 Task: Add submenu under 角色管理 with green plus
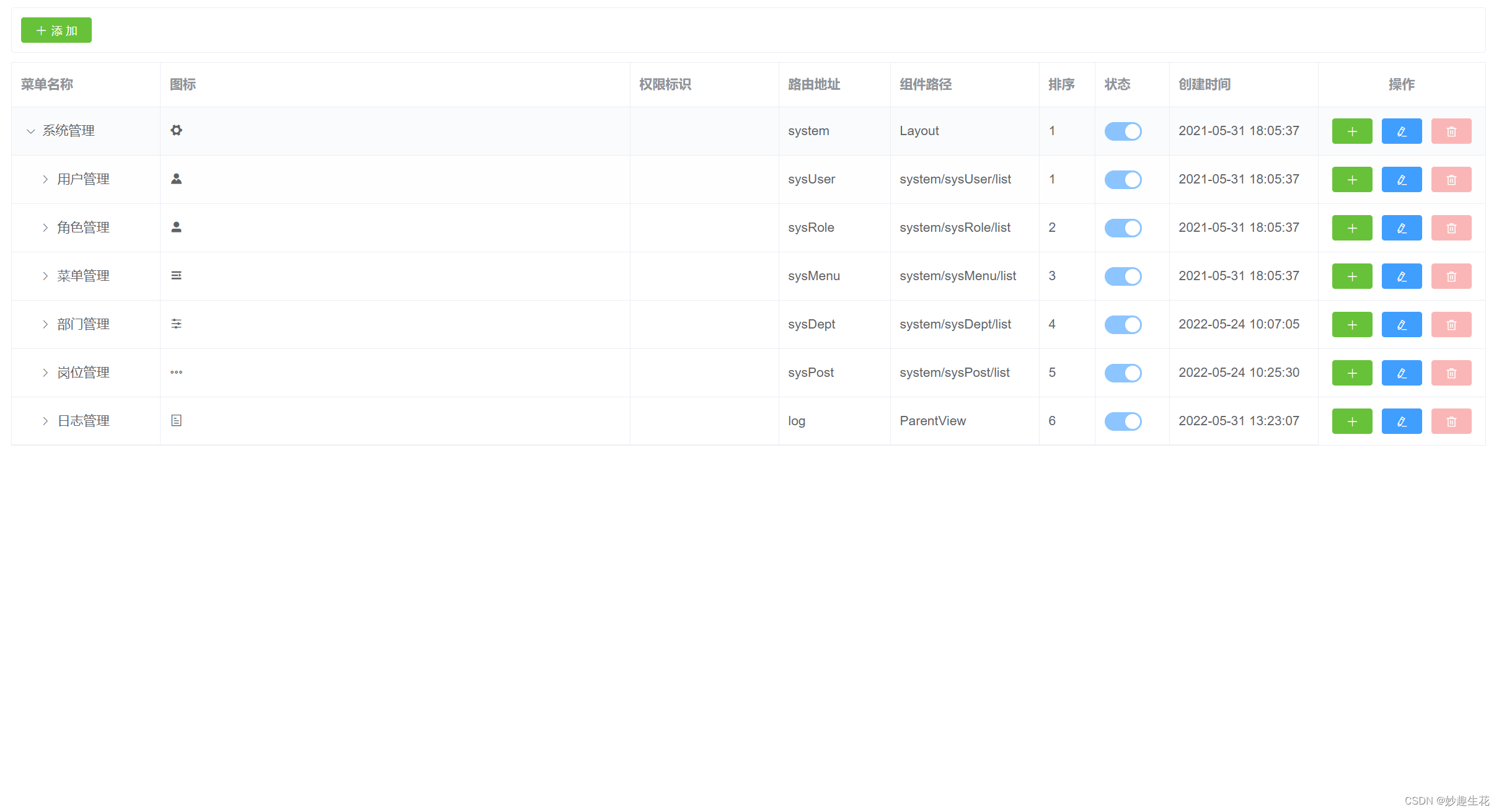tap(1352, 228)
